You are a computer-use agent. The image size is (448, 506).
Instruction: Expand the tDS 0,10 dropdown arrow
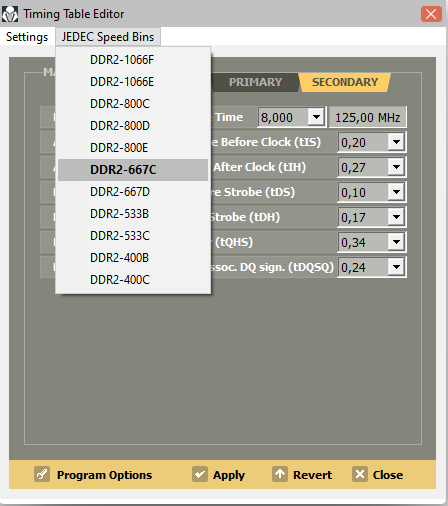click(x=396, y=192)
